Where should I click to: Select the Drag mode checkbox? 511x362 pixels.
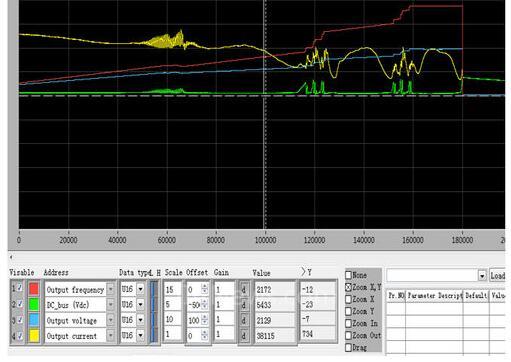(348, 347)
